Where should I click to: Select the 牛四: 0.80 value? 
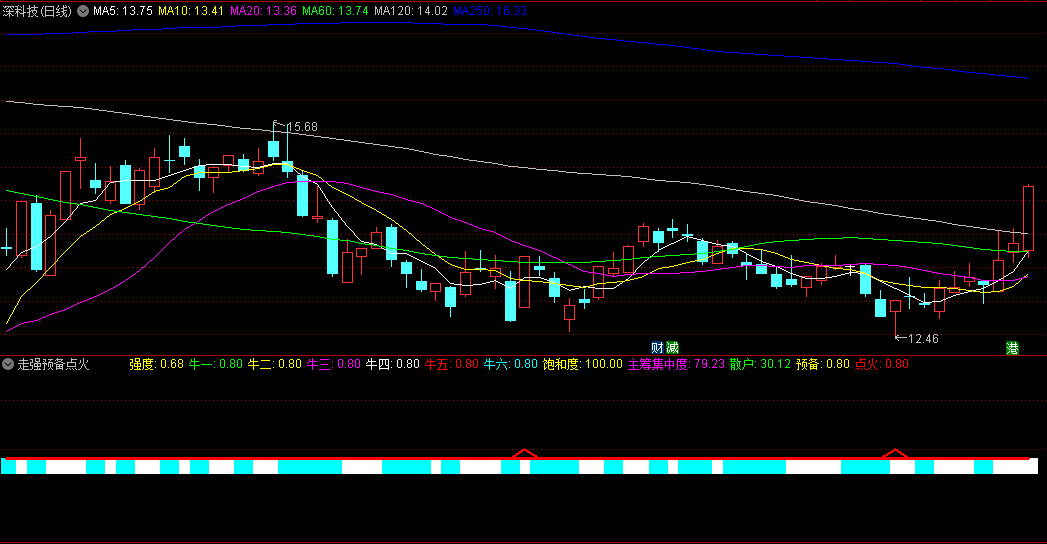[x=392, y=364]
